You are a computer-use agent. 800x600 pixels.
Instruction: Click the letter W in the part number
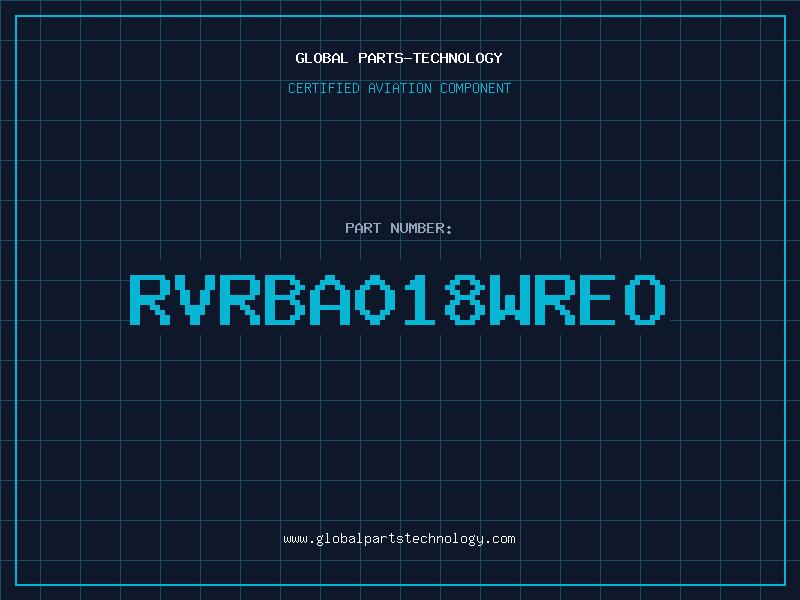pyautogui.click(x=509, y=300)
